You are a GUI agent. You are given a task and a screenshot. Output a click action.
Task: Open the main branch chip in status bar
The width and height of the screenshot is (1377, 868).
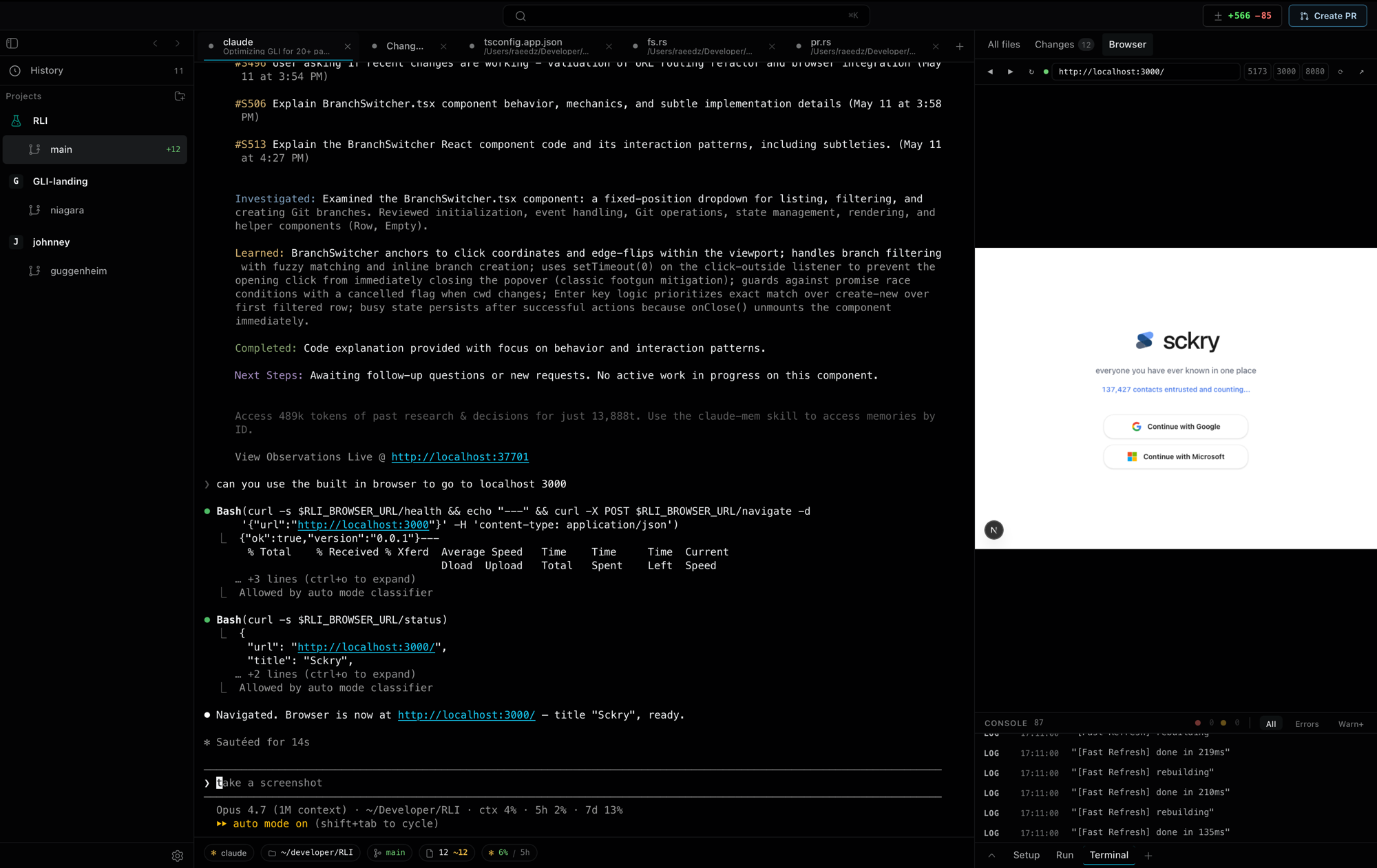[x=390, y=853]
